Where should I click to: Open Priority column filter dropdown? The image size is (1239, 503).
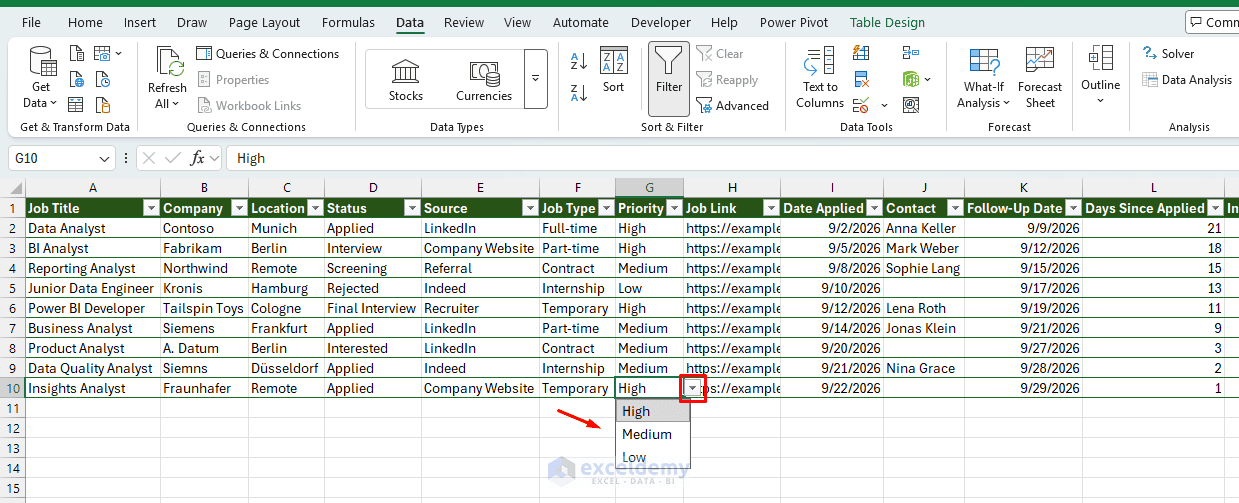673,208
